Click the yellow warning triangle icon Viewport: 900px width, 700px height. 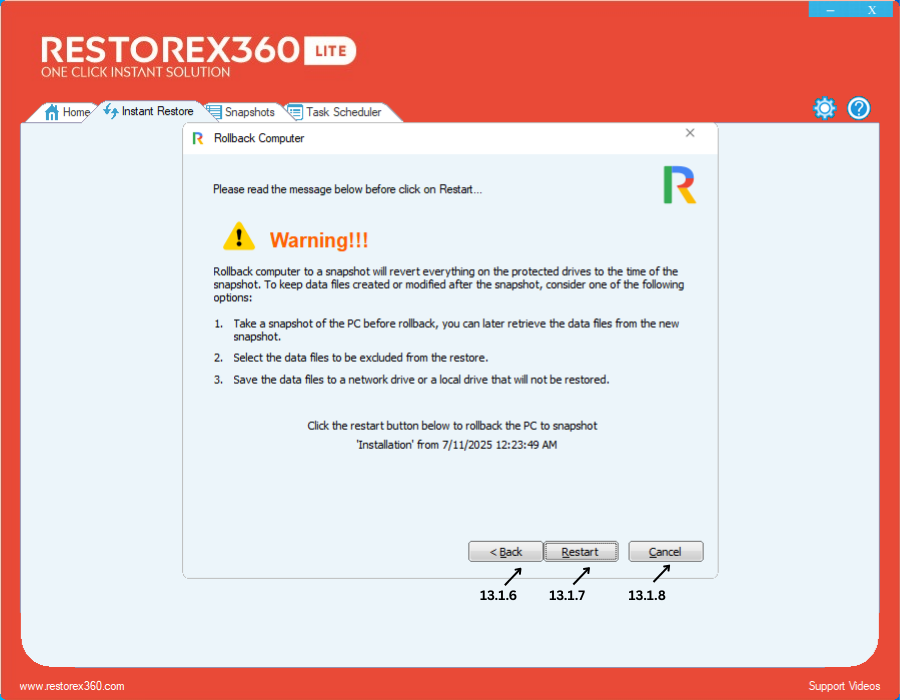coord(239,237)
